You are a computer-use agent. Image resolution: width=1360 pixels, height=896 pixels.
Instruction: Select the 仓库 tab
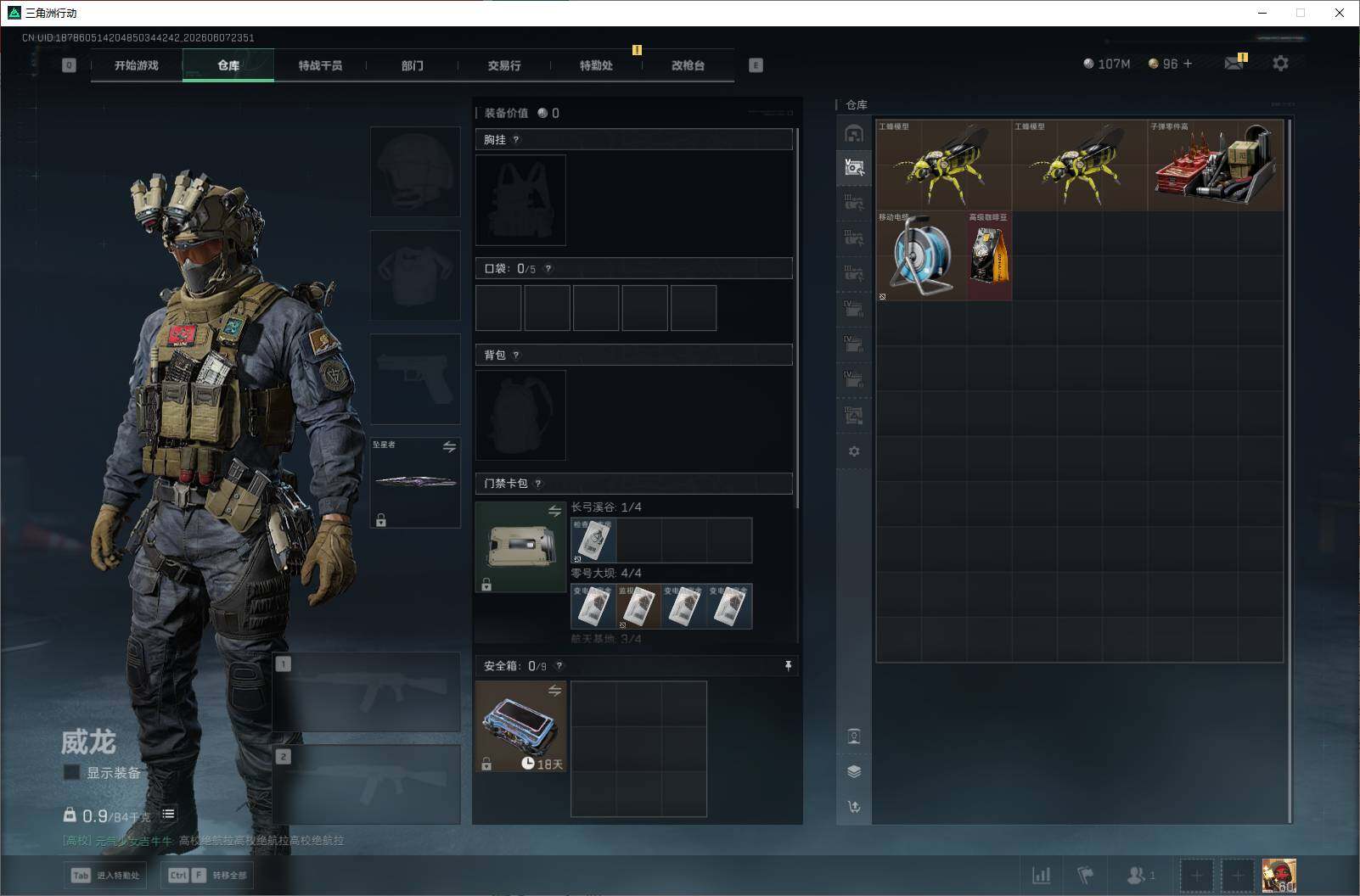pos(228,65)
